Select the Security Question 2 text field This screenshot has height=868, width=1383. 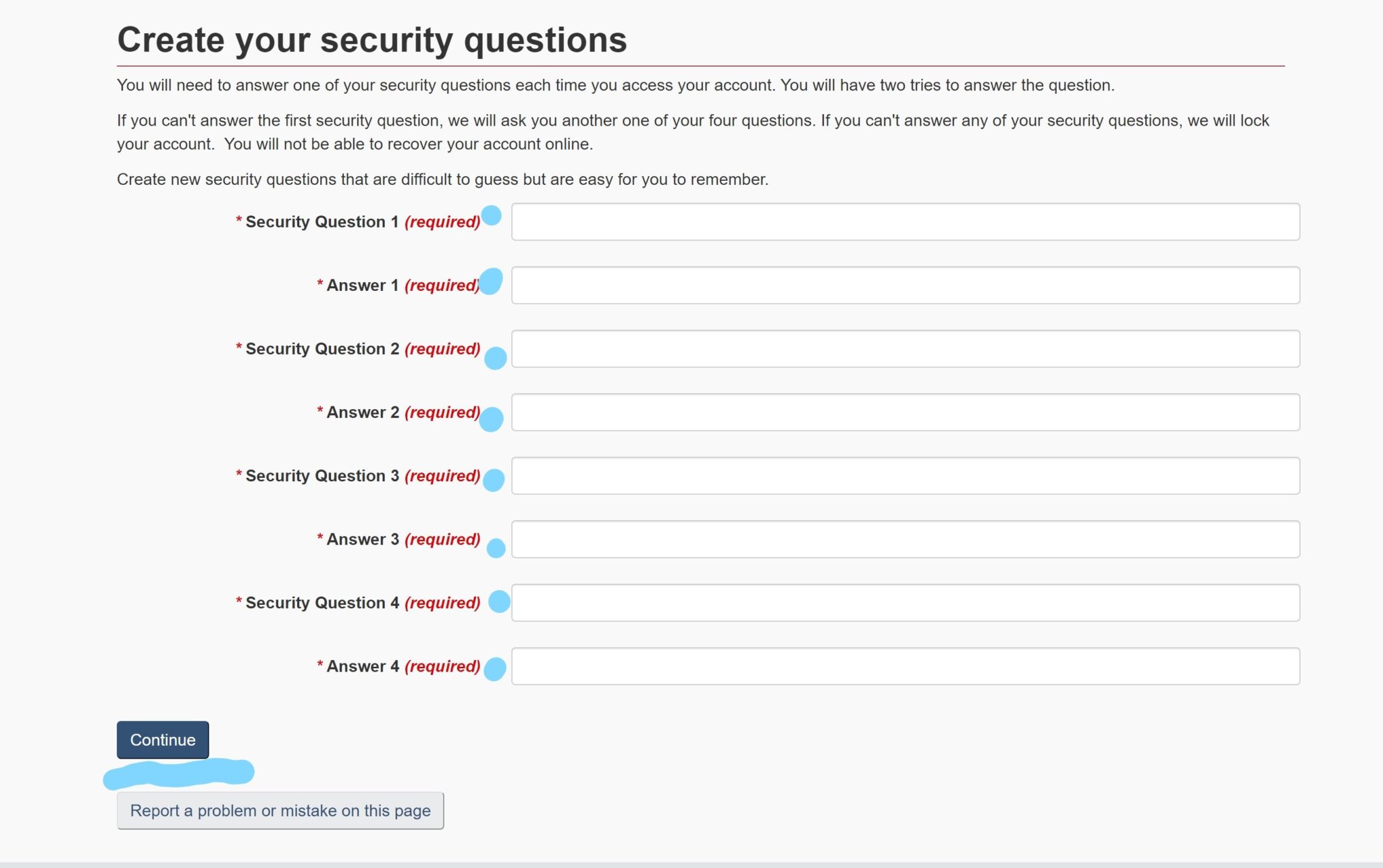[905, 348]
